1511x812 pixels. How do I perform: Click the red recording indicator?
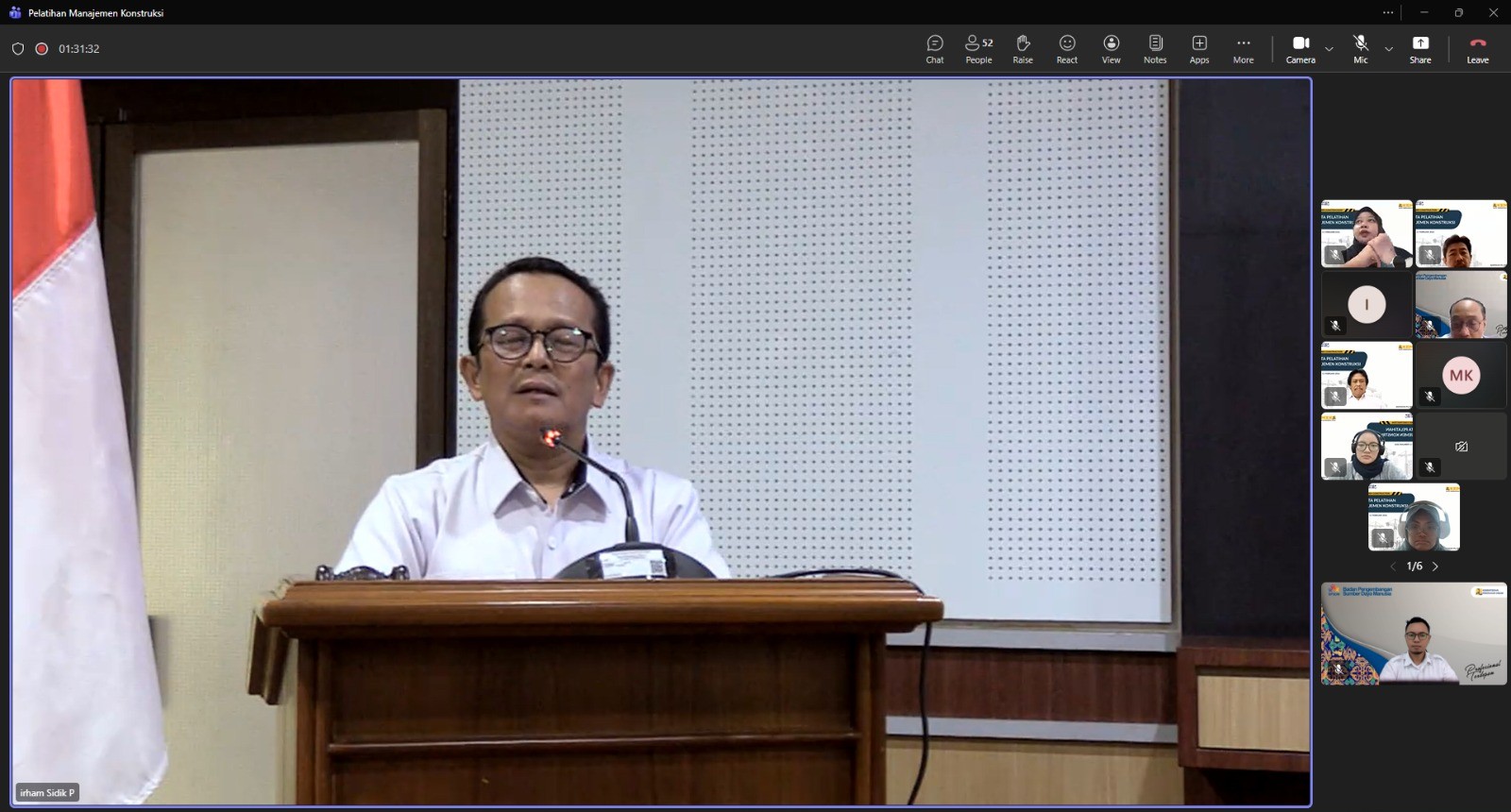(x=42, y=49)
